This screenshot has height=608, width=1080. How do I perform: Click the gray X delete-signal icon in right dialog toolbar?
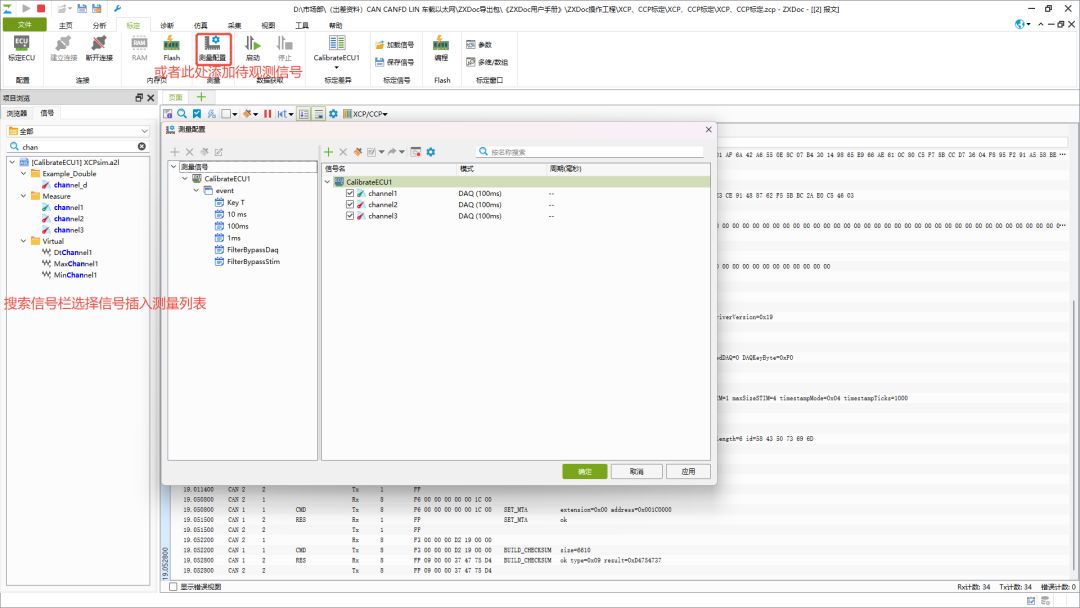343,152
